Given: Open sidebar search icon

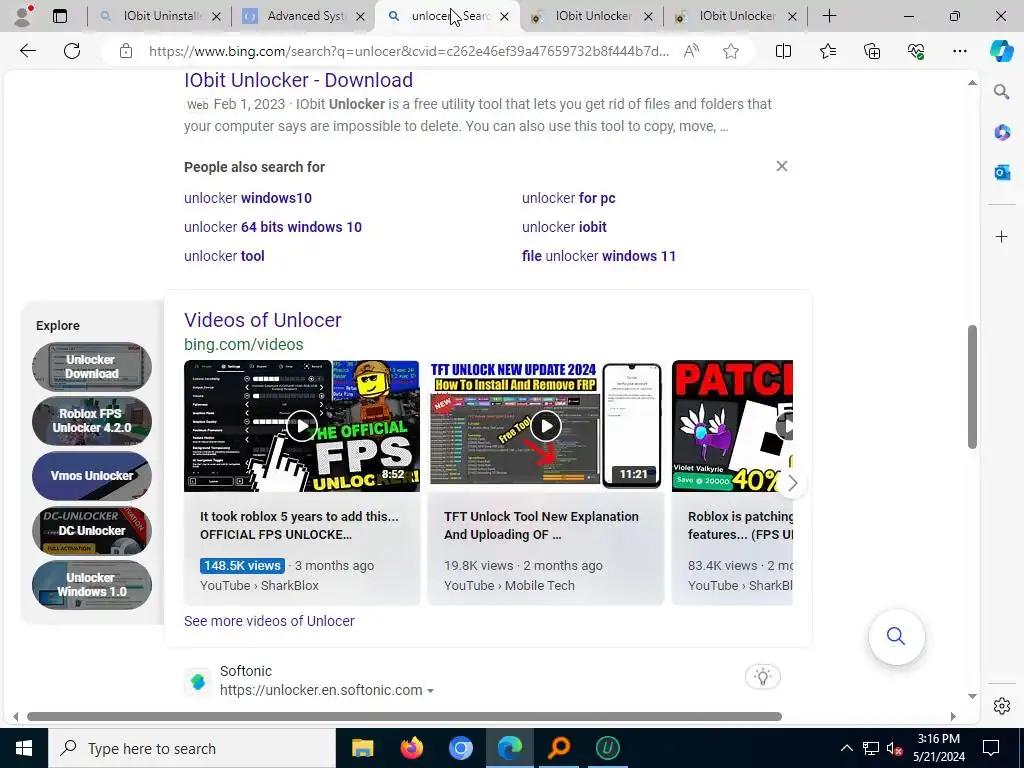Looking at the screenshot, I should tap(1002, 91).
